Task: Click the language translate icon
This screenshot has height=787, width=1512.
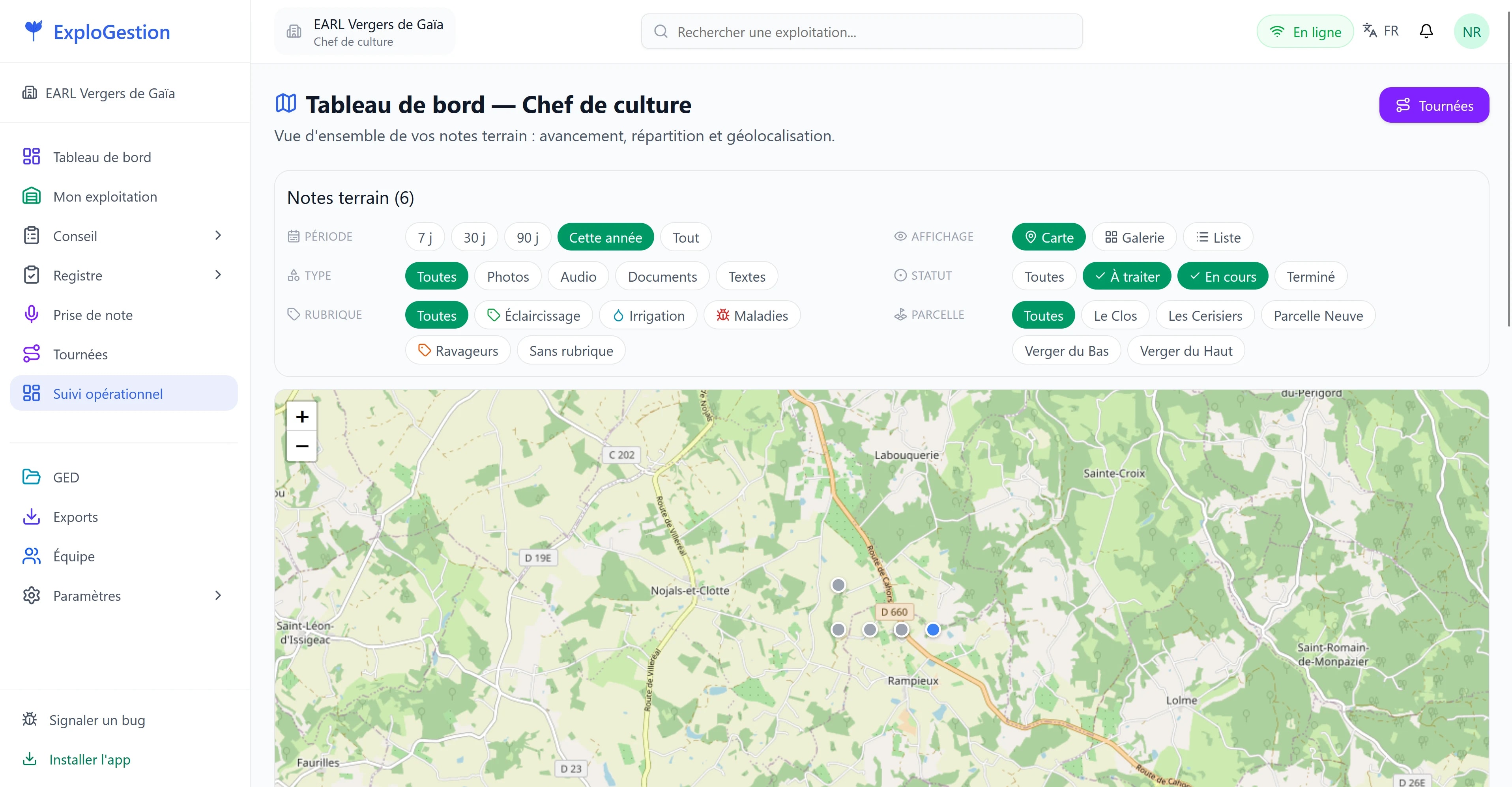Action: (x=1370, y=30)
